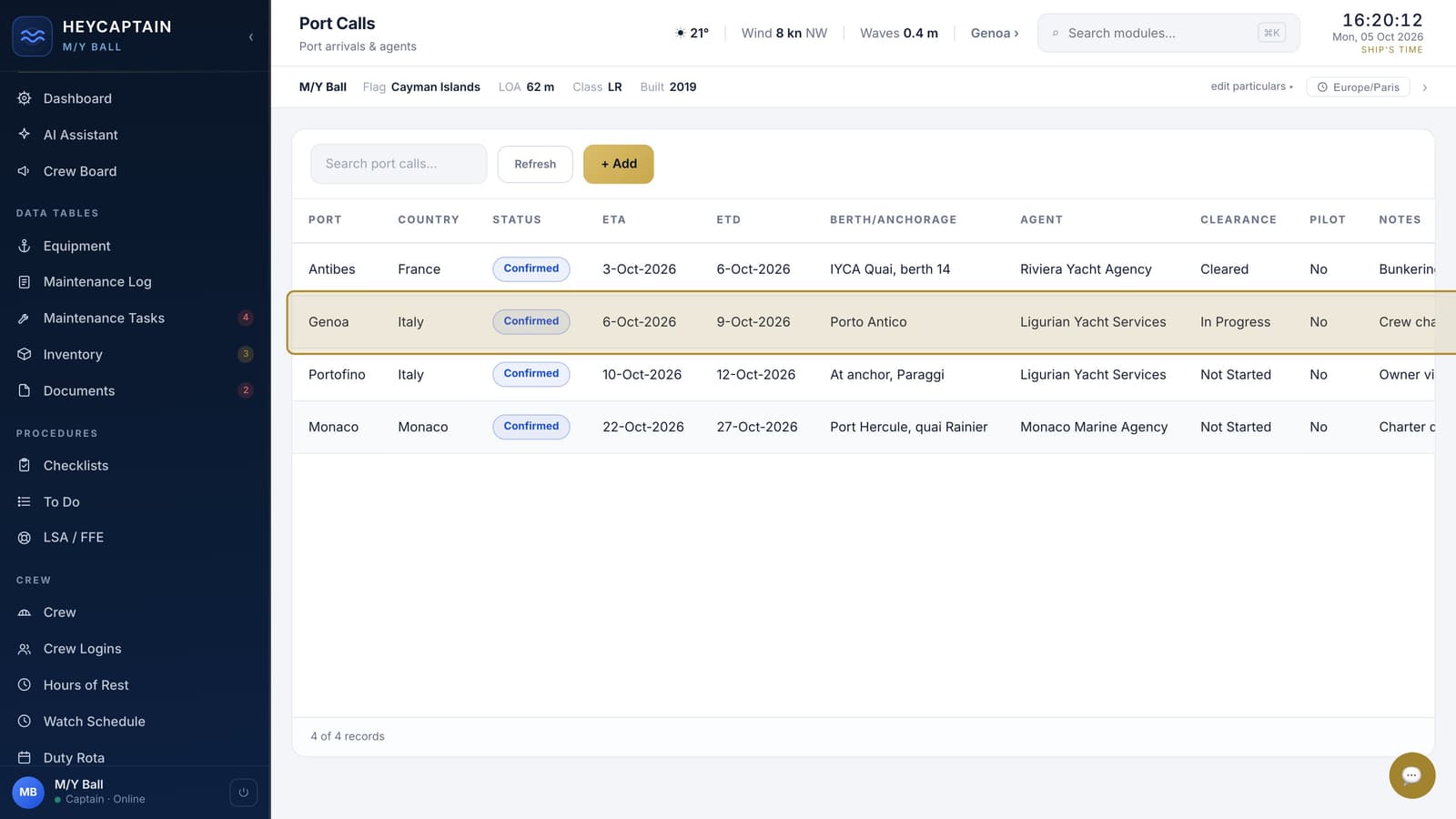Click the Cleared clearance cell
This screenshot has width=1456, height=819.
pos(1224,269)
